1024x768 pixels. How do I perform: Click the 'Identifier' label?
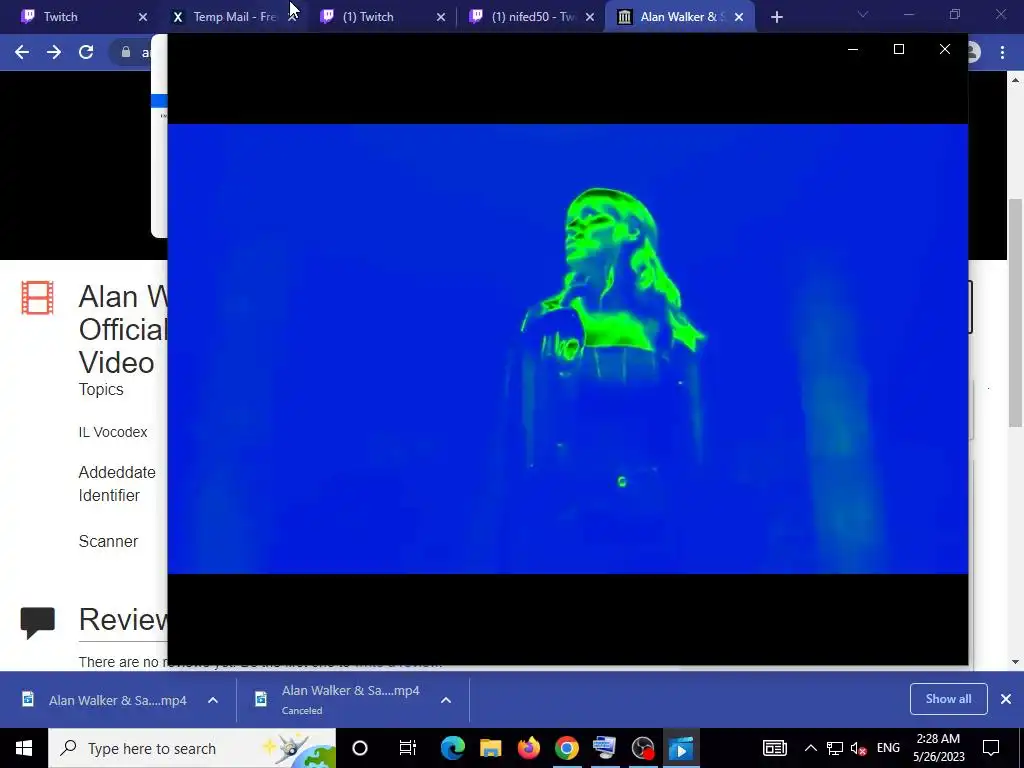pyautogui.click(x=109, y=496)
